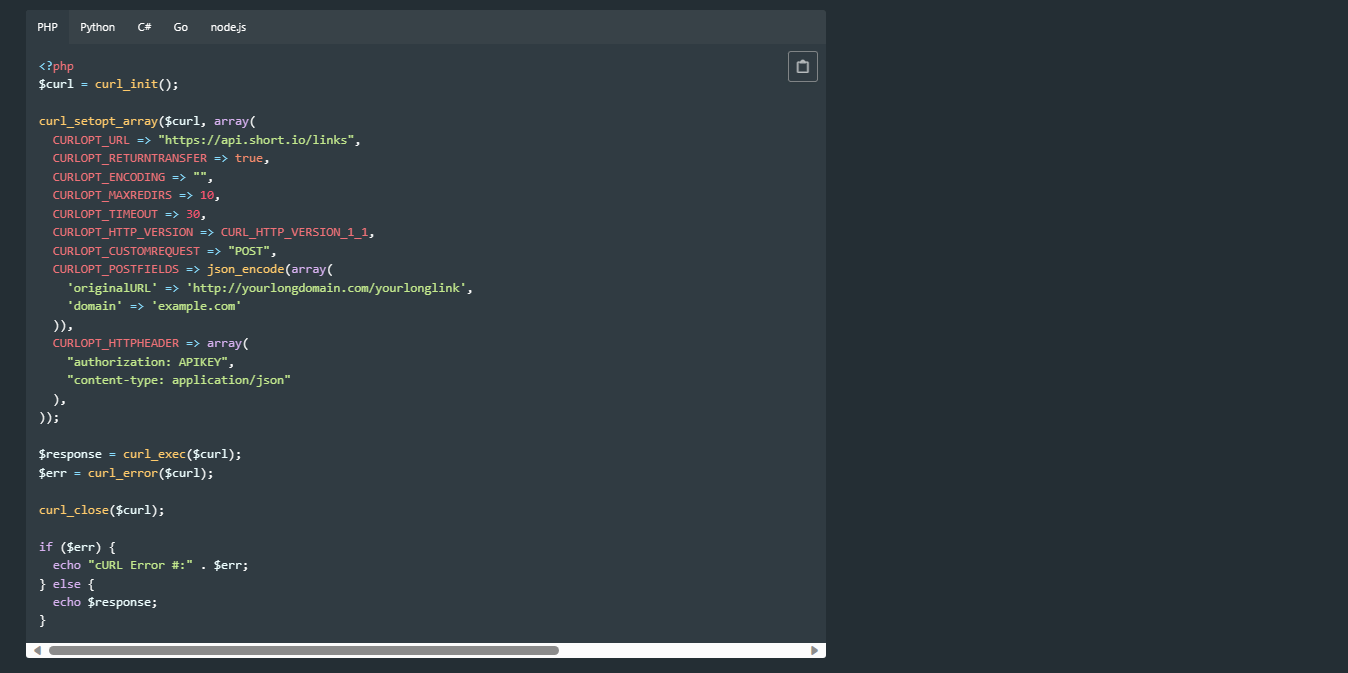Click the 'example.com' domain string
1348x673 pixels.
point(197,306)
